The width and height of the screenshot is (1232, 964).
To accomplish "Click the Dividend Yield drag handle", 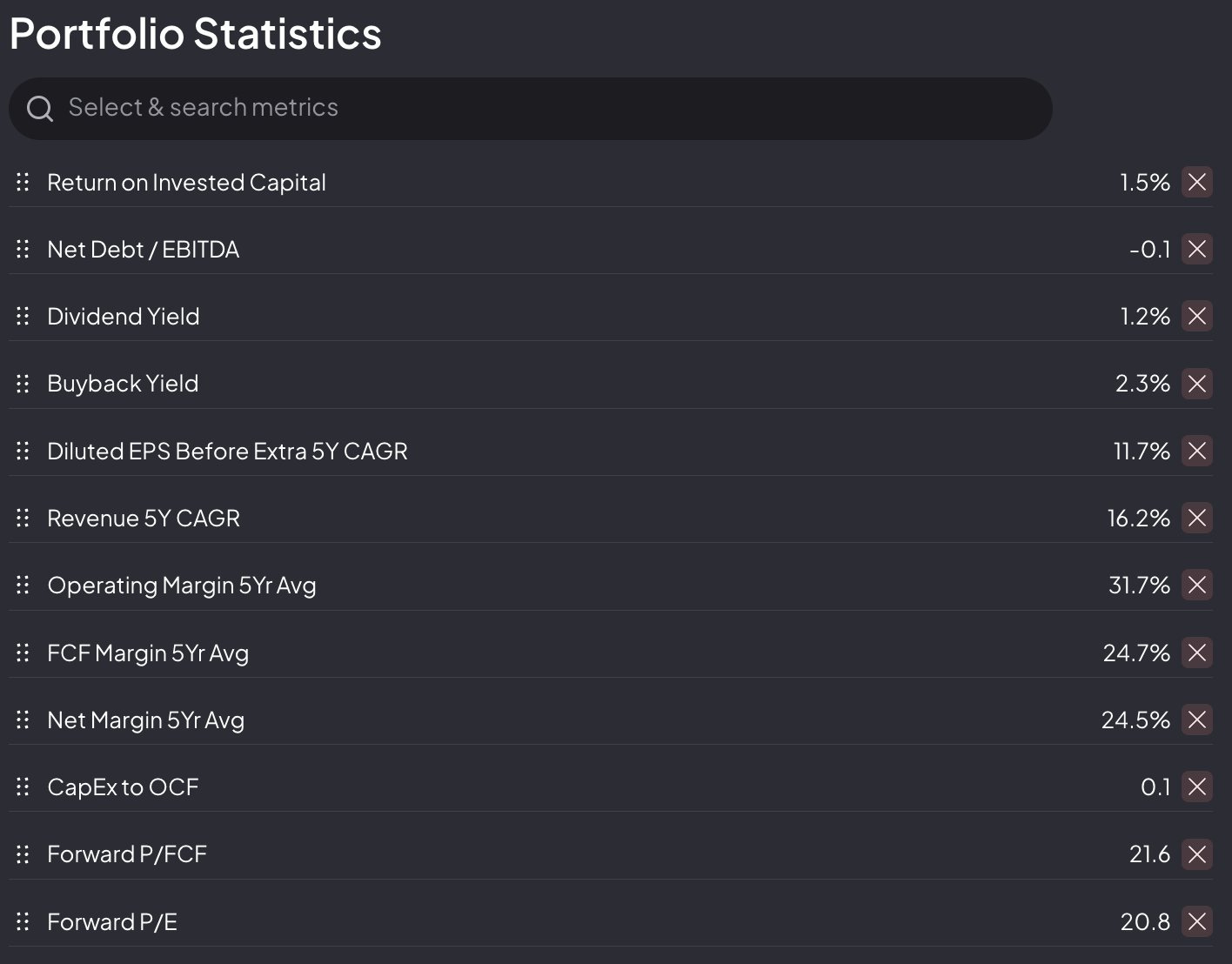I will point(23,316).
